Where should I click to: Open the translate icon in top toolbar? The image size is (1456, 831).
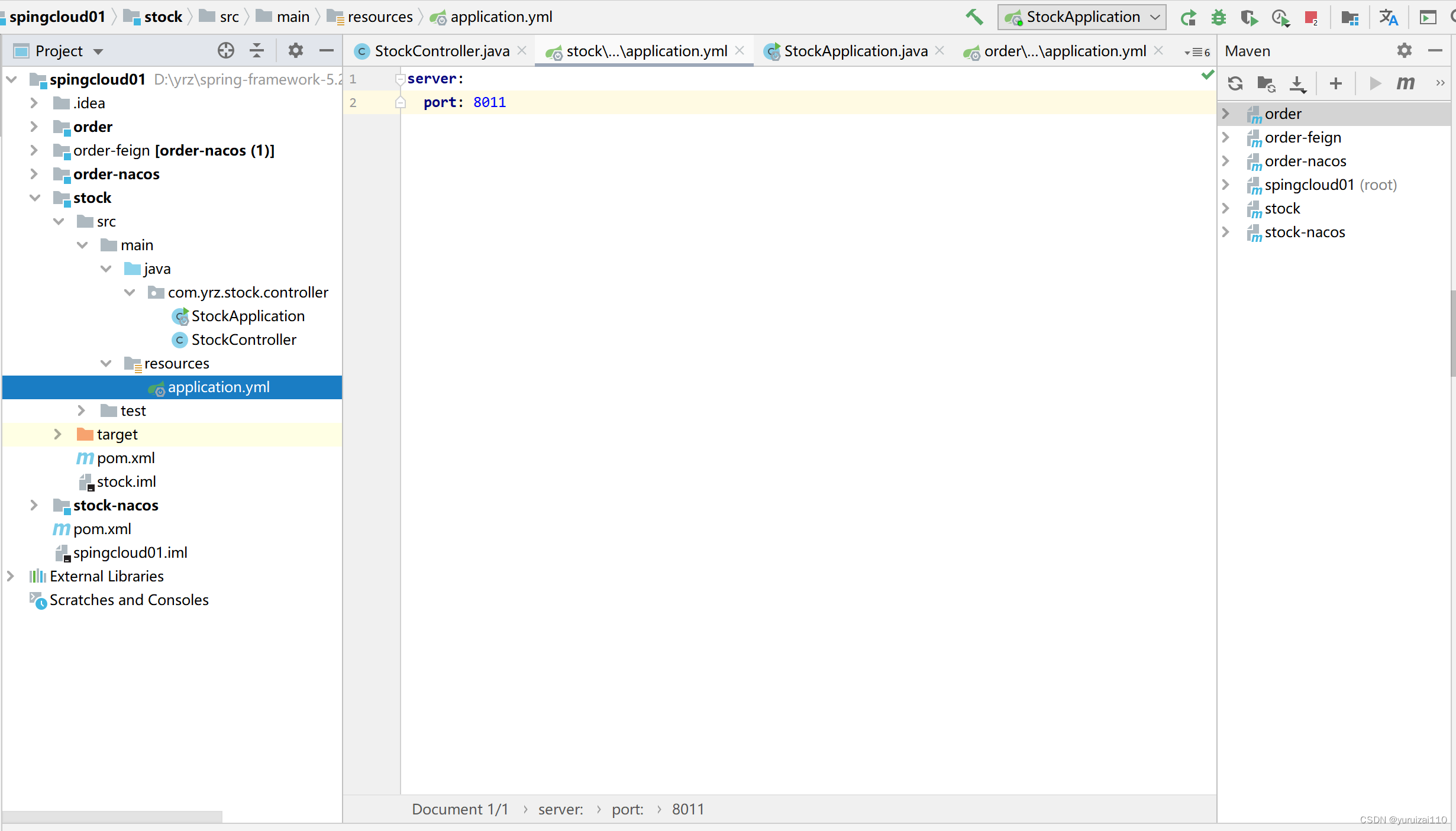point(1388,18)
